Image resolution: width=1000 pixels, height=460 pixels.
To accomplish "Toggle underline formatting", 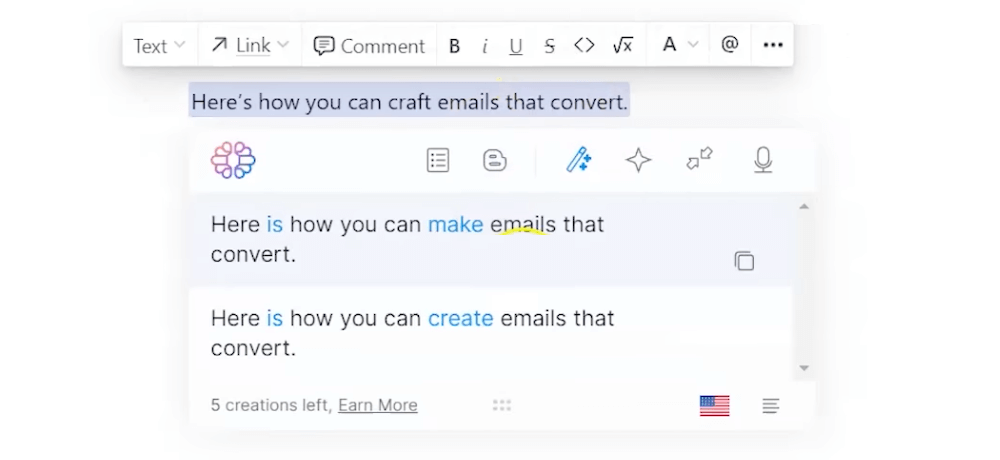I will [x=515, y=46].
